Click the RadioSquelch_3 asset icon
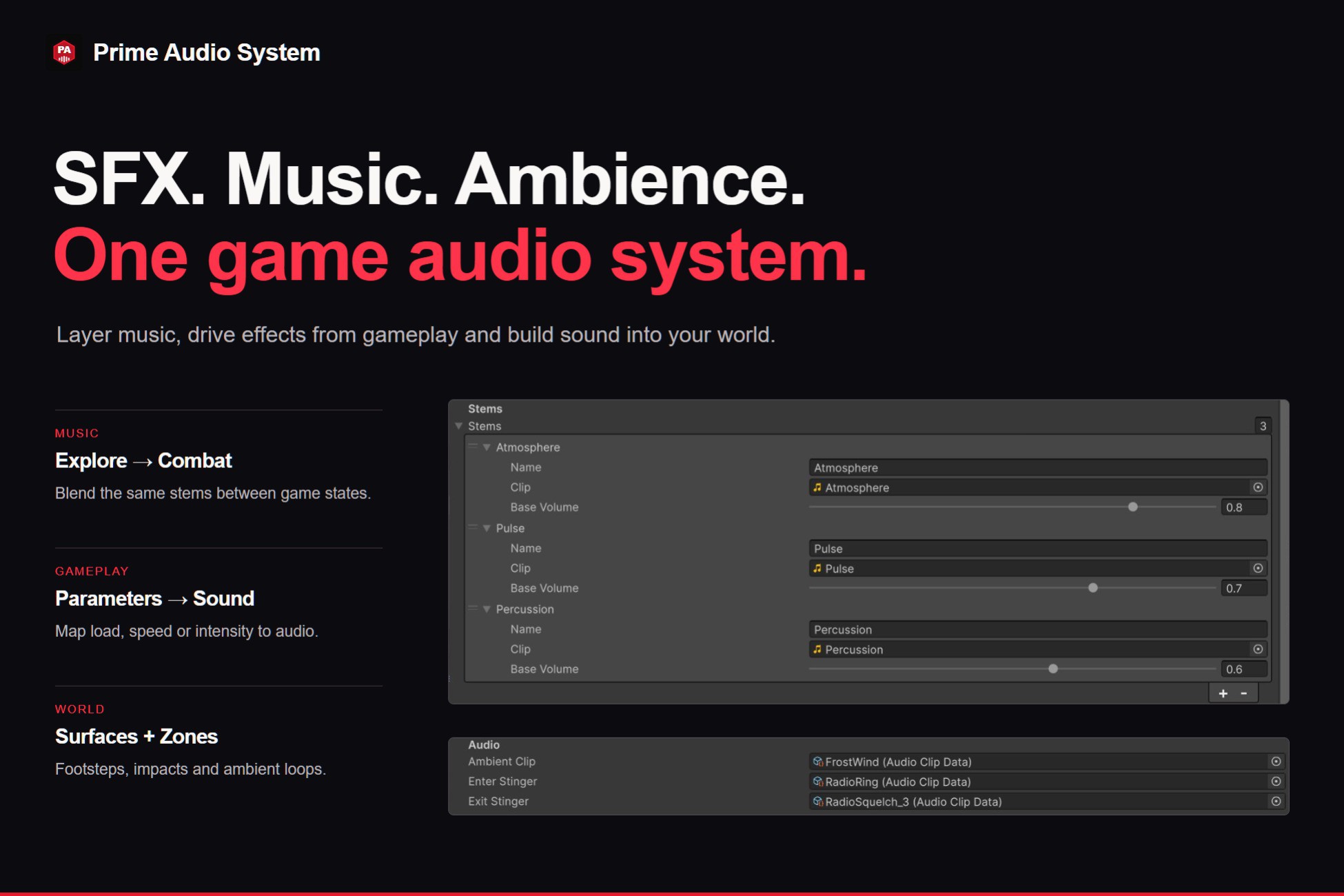The width and height of the screenshot is (1344, 896). 818,802
